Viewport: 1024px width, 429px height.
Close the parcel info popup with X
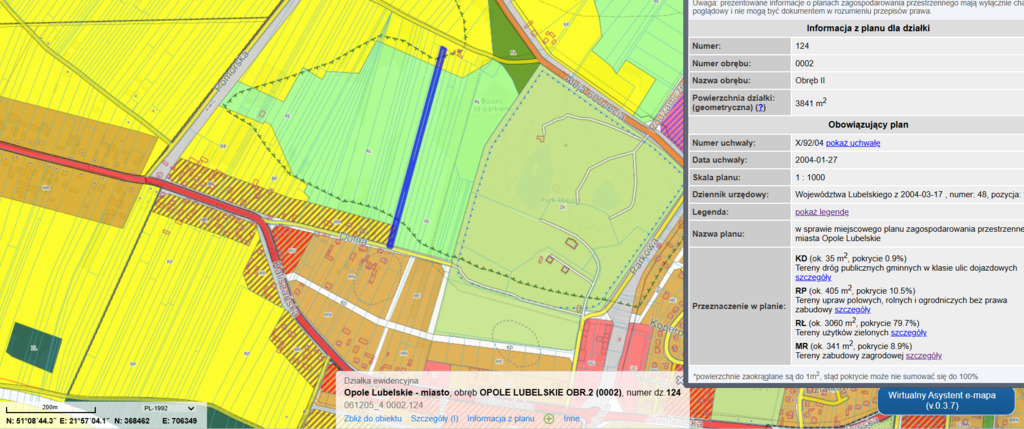pos(678,381)
